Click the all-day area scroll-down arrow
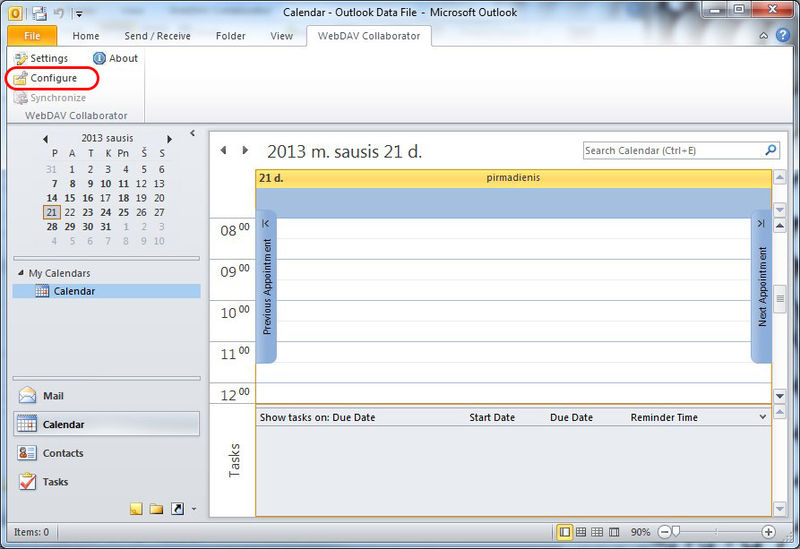The width and height of the screenshot is (800, 549). [780, 209]
